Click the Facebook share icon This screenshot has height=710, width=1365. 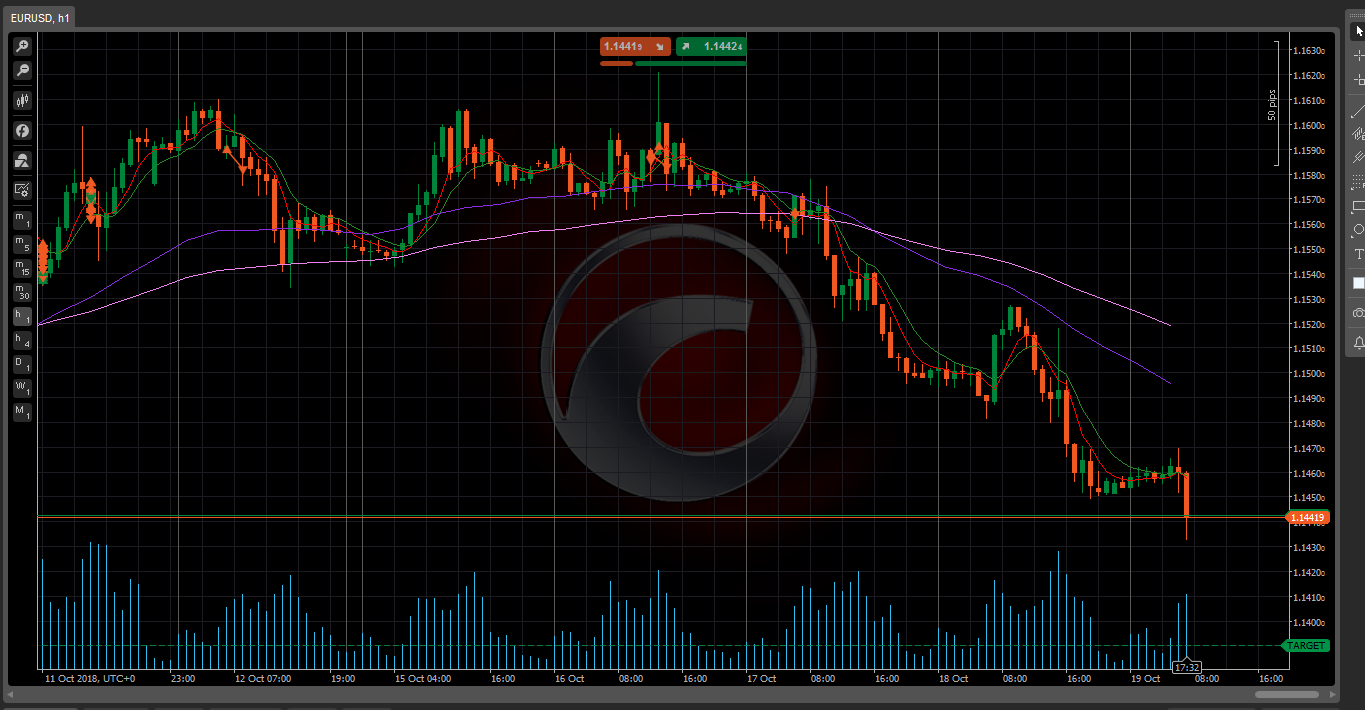[22, 130]
